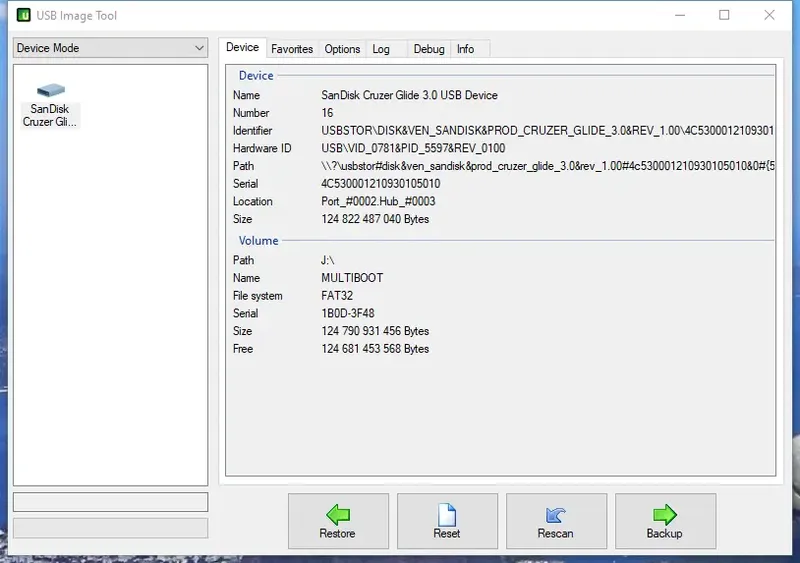Click the Free label in Volume section
The image size is (800, 563).
click(243, 349)
